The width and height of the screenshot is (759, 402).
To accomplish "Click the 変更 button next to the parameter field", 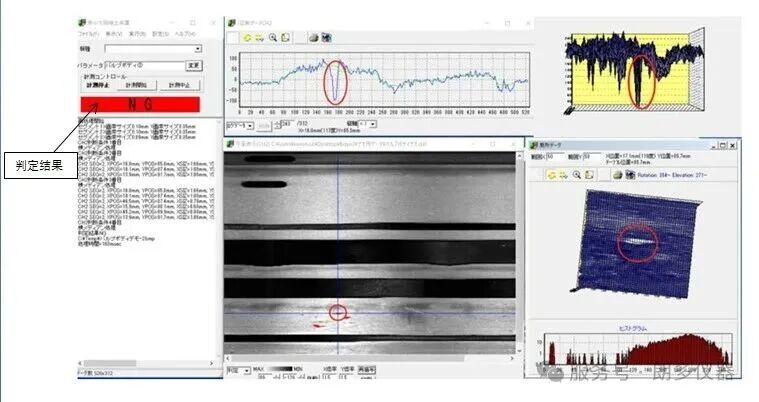I will coord(194,65).
